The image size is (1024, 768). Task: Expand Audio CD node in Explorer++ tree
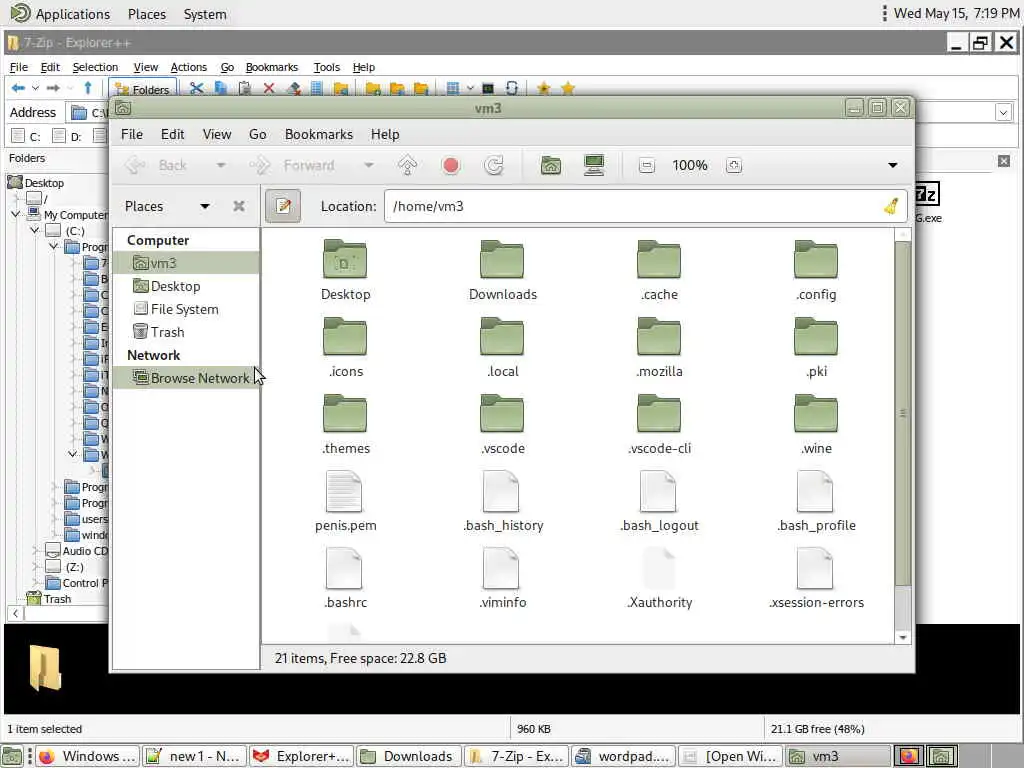click(35, 551)
